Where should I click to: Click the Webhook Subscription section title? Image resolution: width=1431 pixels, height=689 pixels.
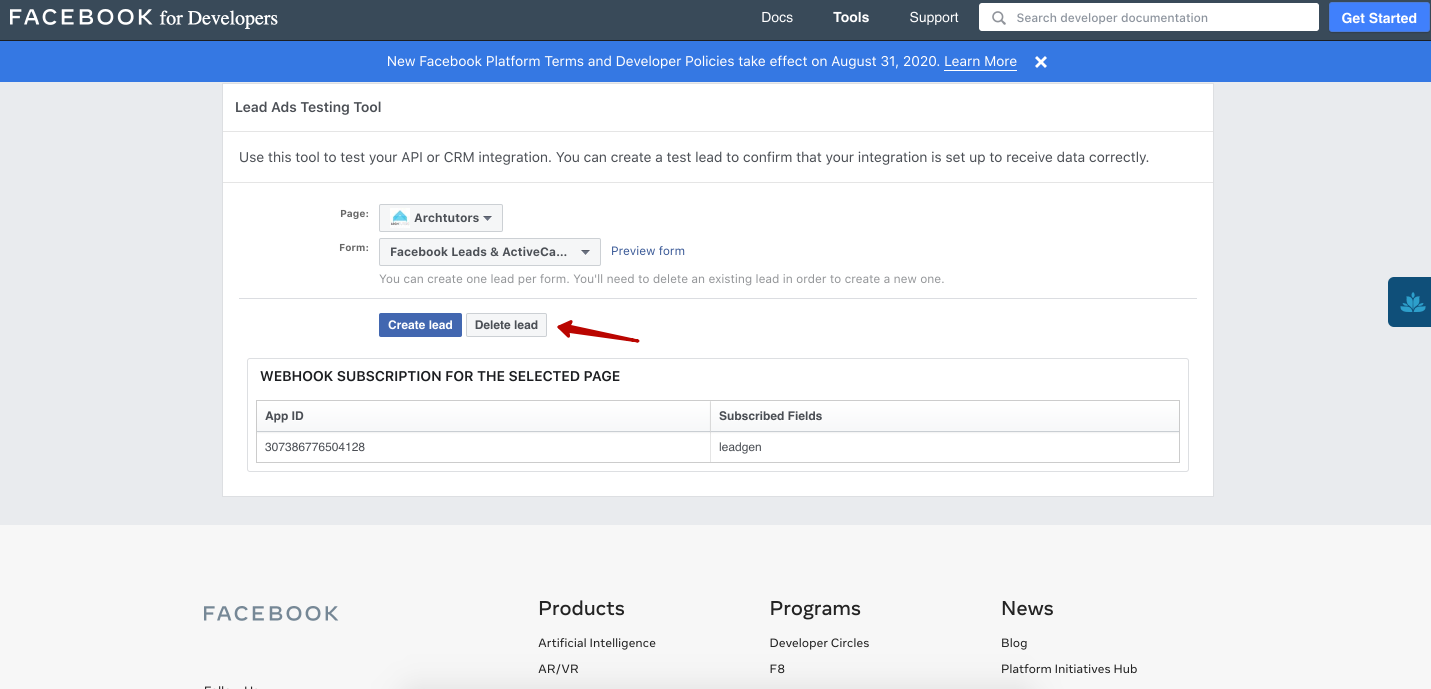pyautogui.click(x=440, y=377)
